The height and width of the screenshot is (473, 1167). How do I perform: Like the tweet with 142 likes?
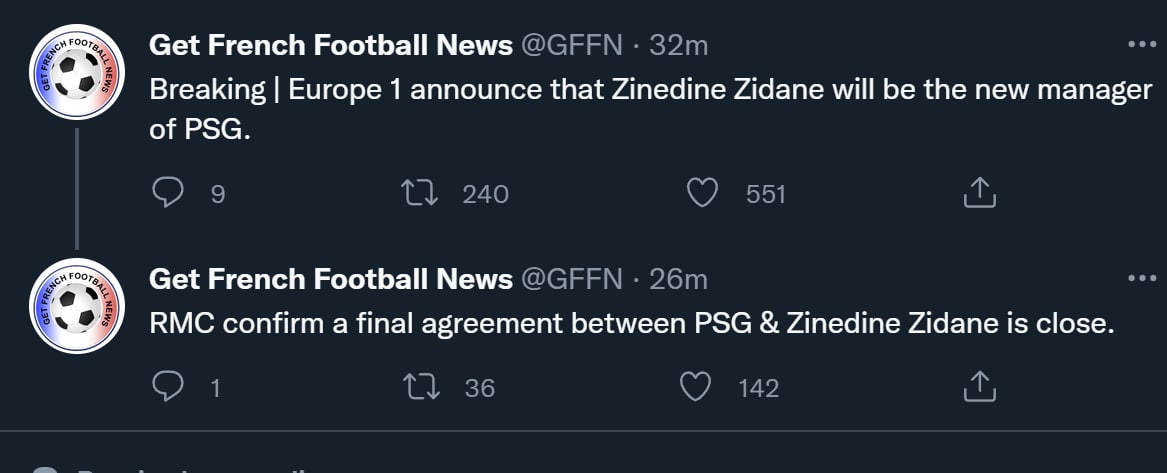[x=695, y=387]
